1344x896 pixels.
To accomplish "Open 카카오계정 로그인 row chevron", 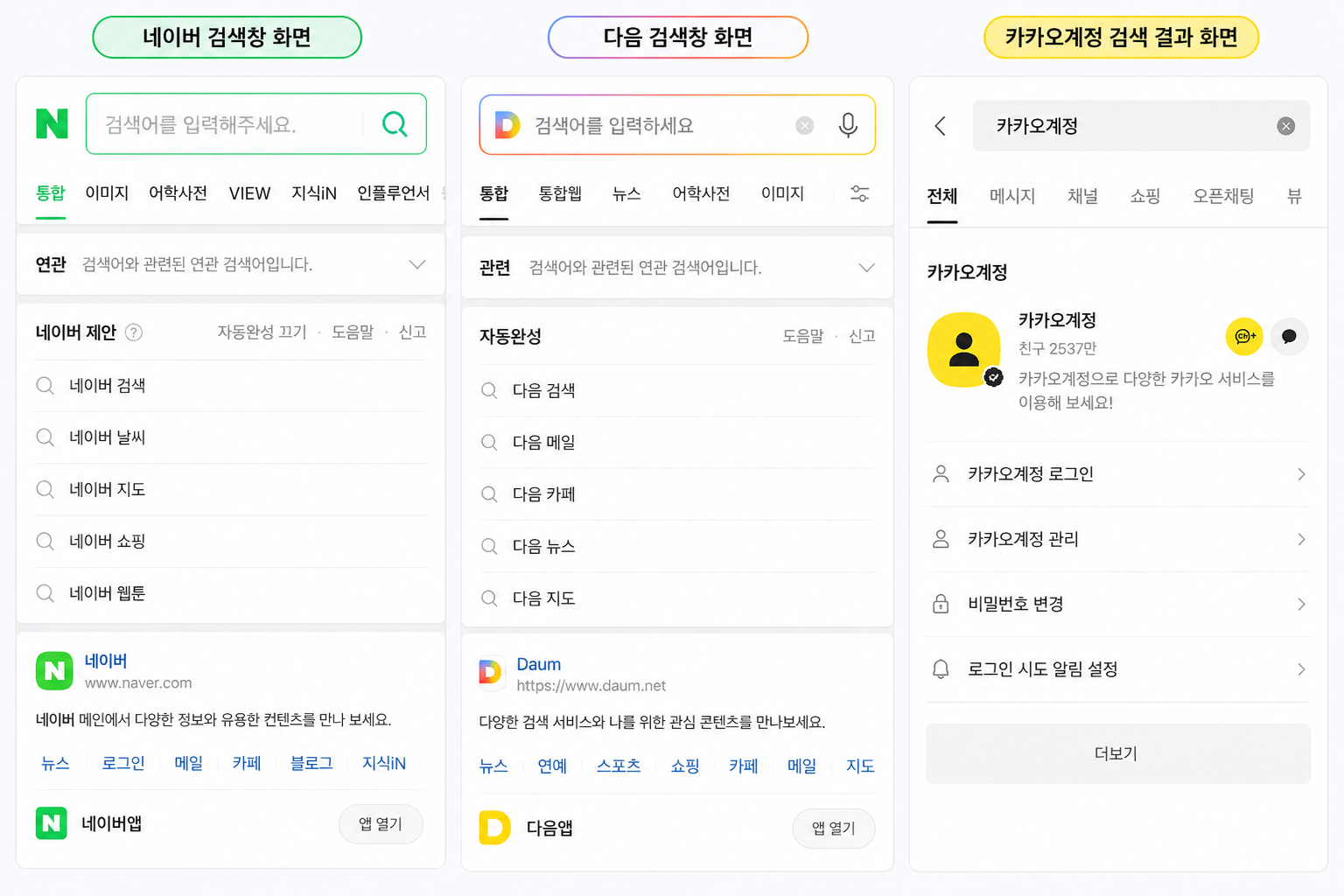I will point(1301,474).
